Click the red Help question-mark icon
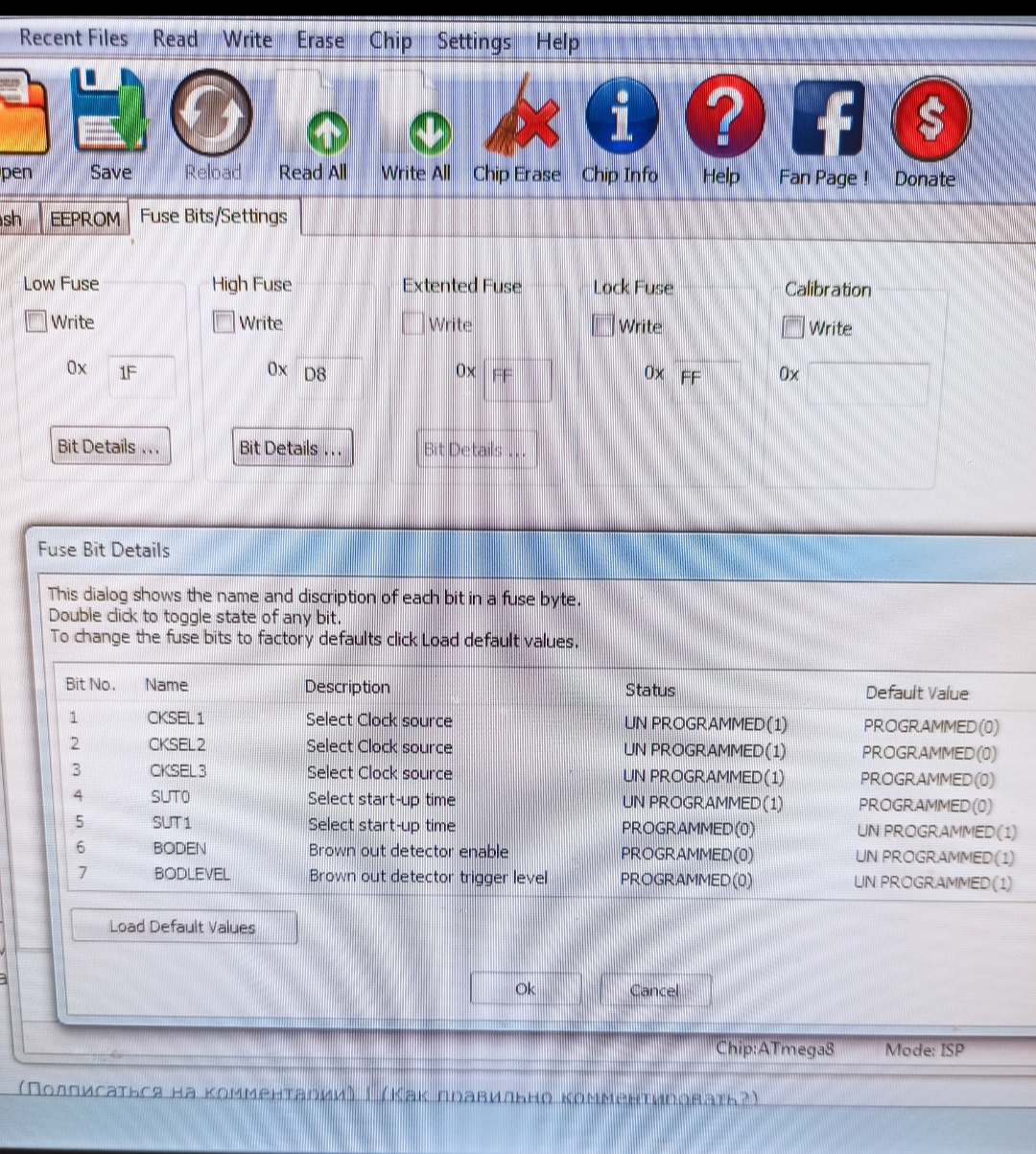Viewport: 1036px width, 1154px height. coord(723,119)
